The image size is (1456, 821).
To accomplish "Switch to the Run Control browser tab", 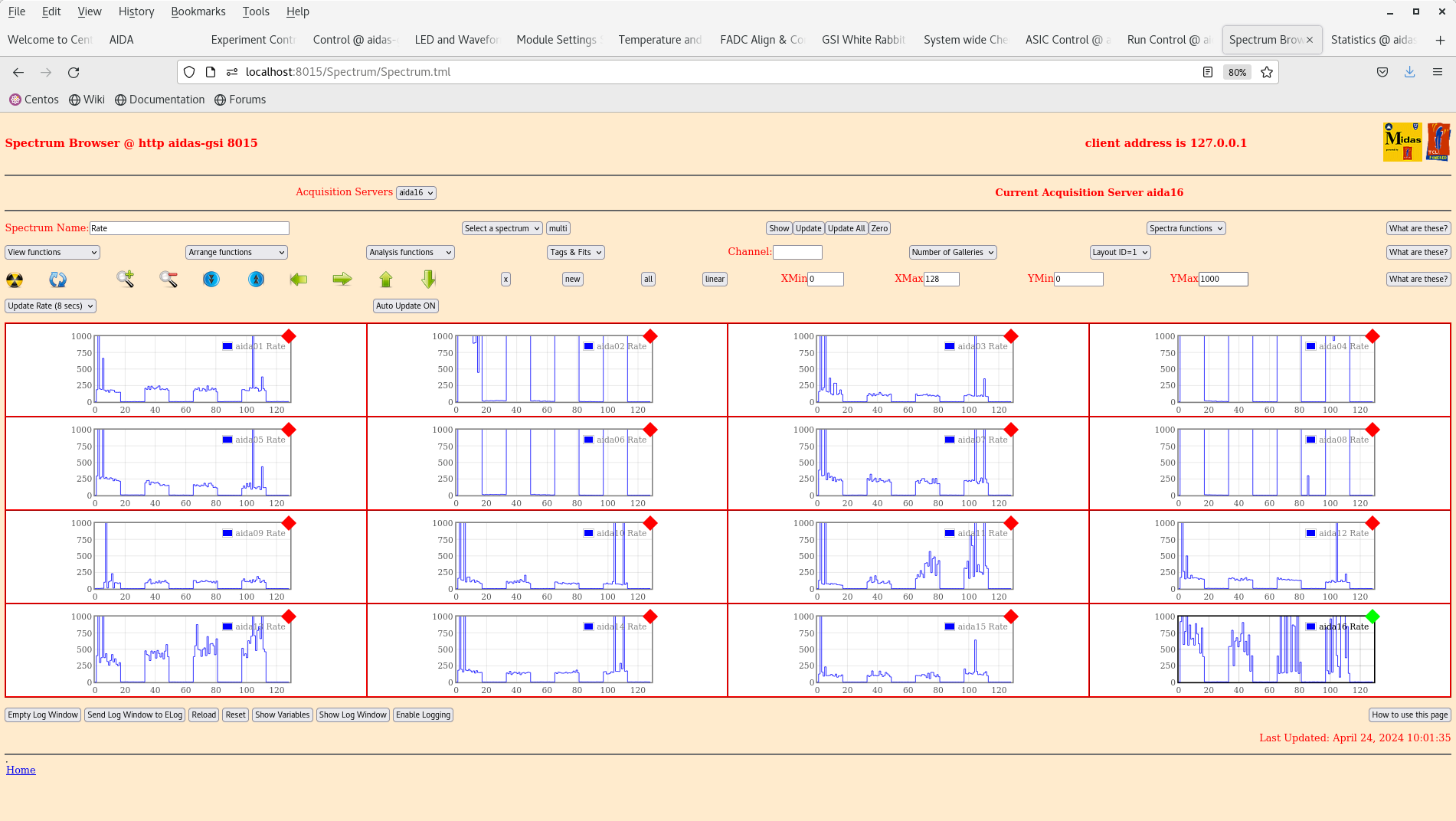I will point(1170,39).
